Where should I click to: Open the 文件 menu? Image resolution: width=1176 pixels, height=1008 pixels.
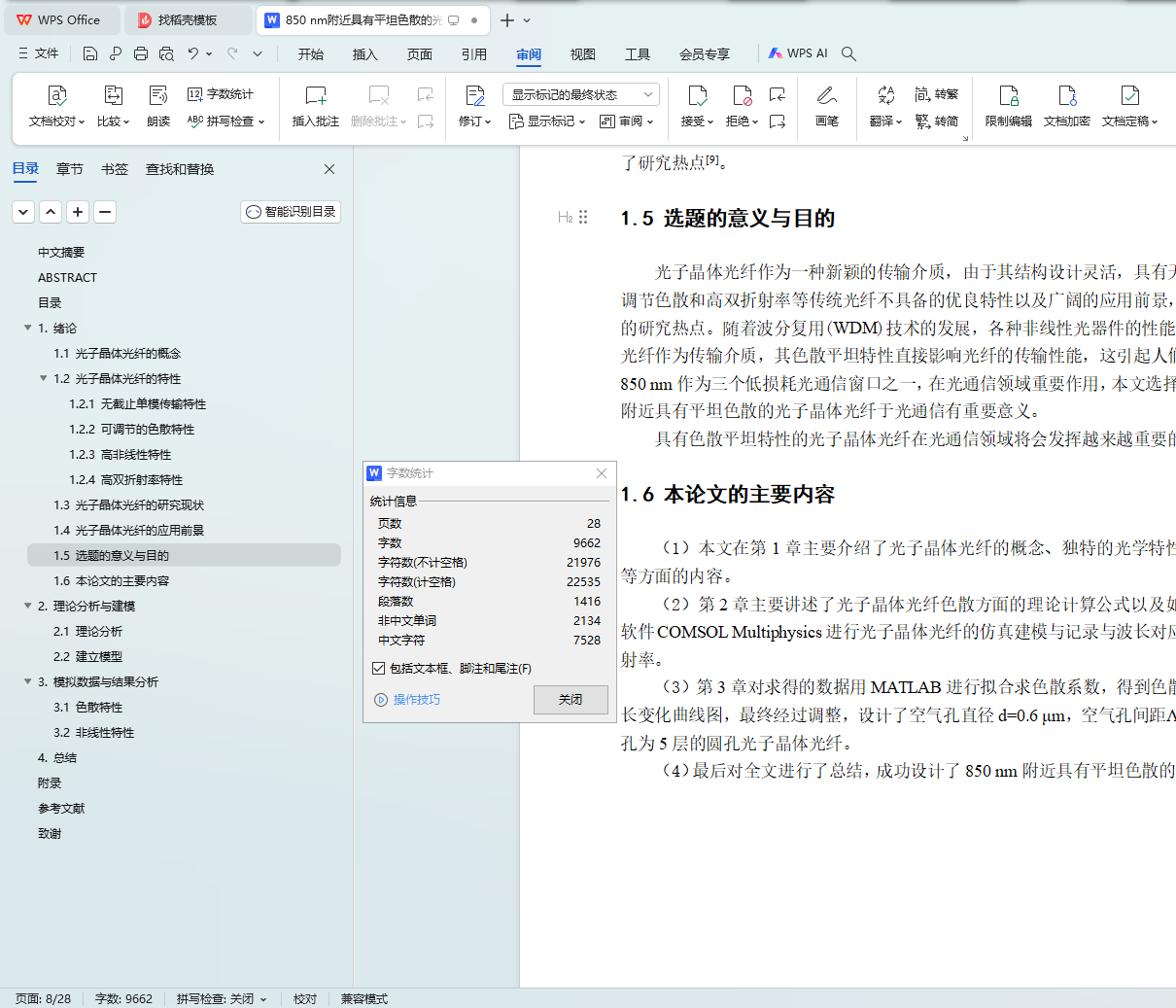pyautogui.click(x=38, y=53)
